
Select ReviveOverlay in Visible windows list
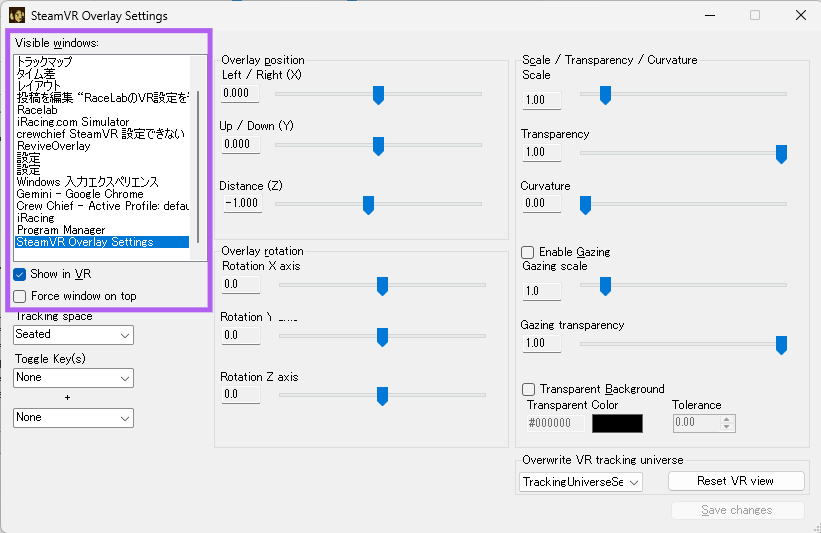pos(102,146)
